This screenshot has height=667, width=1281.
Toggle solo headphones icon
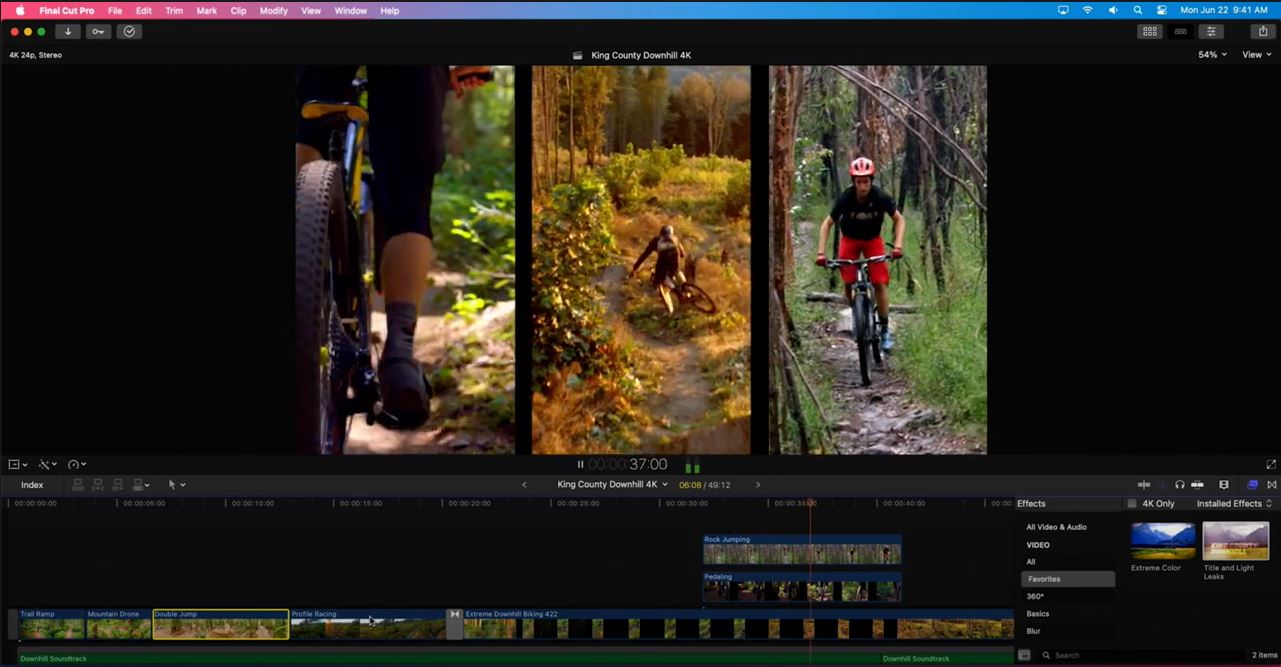coord(1180,485)
